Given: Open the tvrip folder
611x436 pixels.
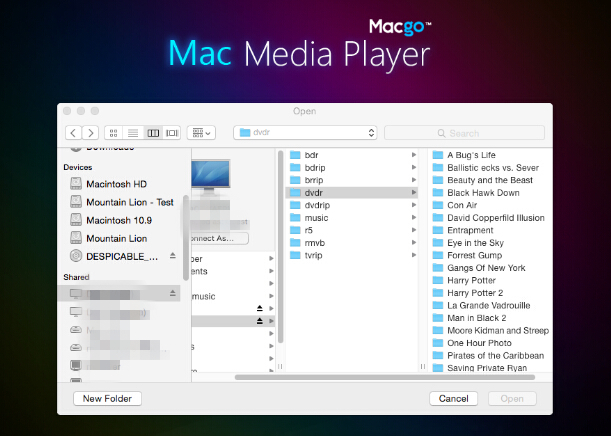Looking at the screenshot, I should (351, 255).
